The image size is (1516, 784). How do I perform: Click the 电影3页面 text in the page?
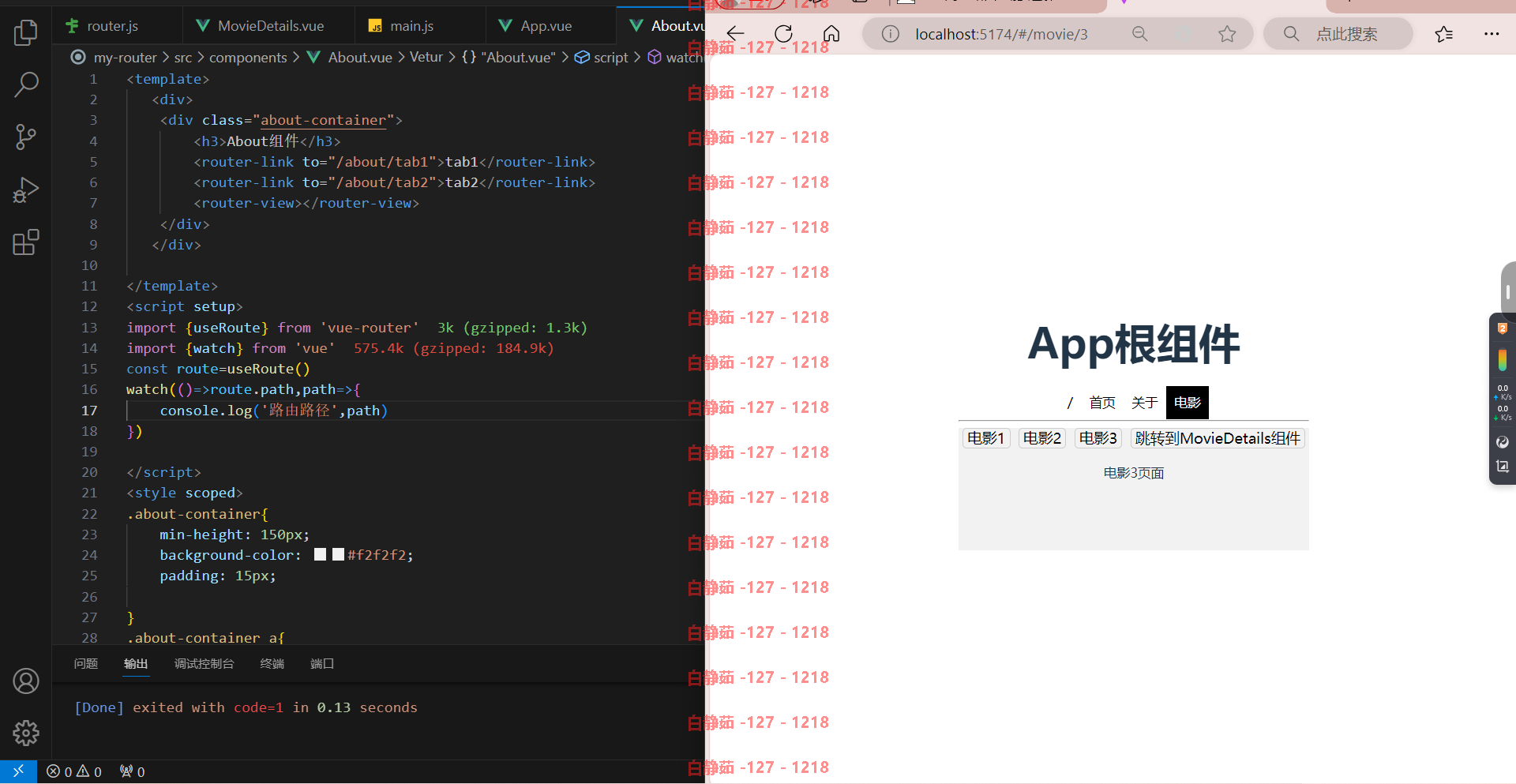coord(1133,473)
